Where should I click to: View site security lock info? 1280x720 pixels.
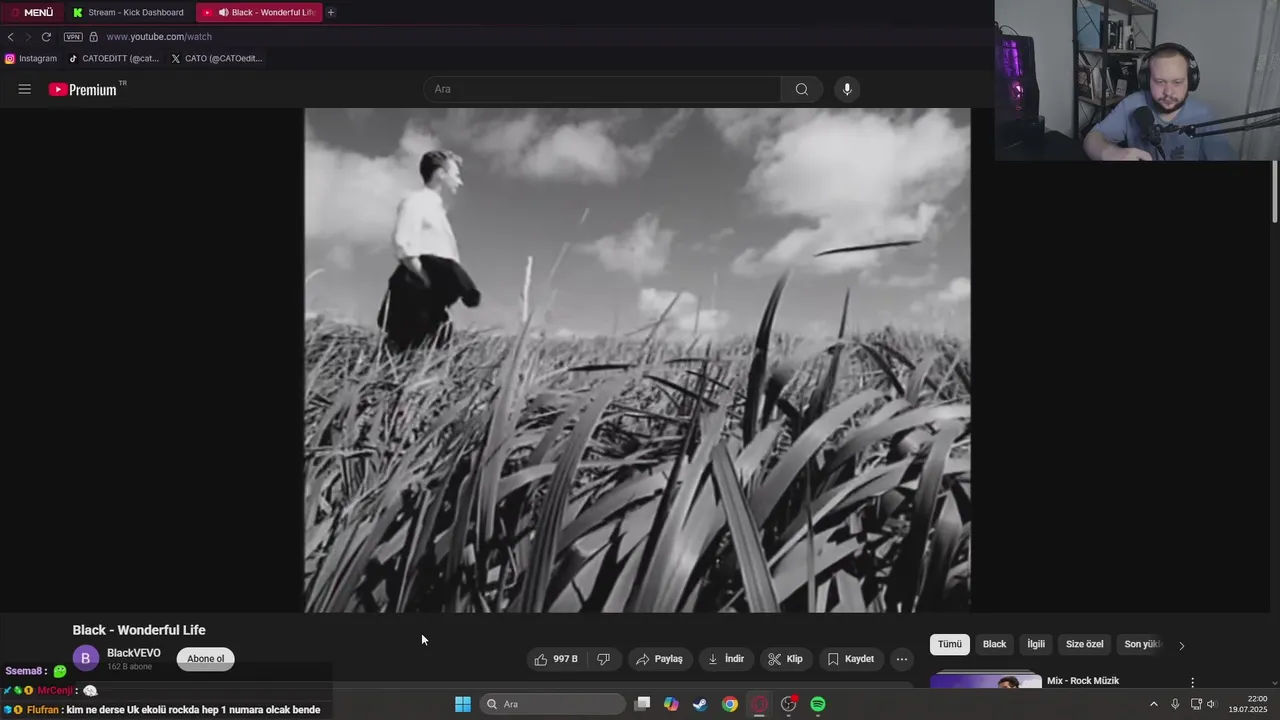click(94, 37)
